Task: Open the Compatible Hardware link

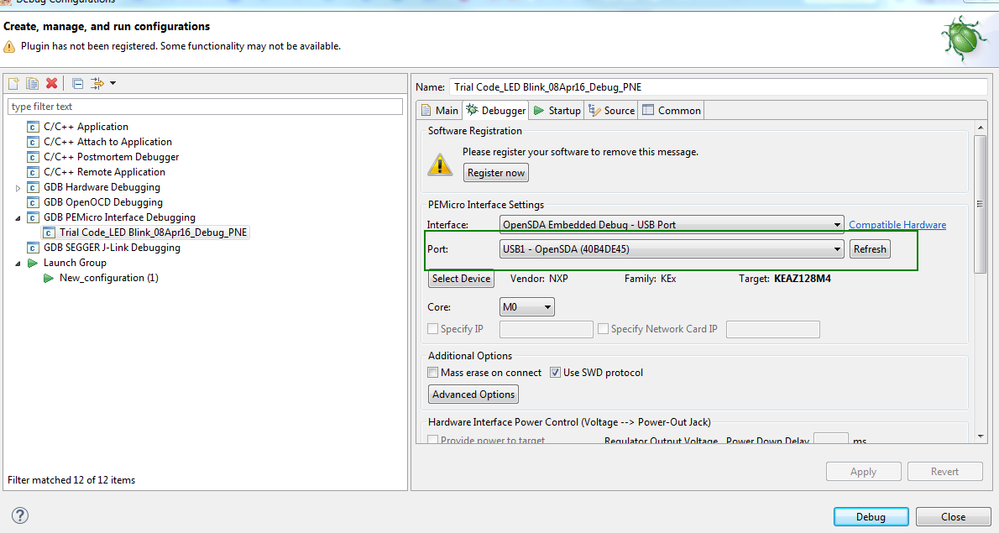Action: click(897, 225)
